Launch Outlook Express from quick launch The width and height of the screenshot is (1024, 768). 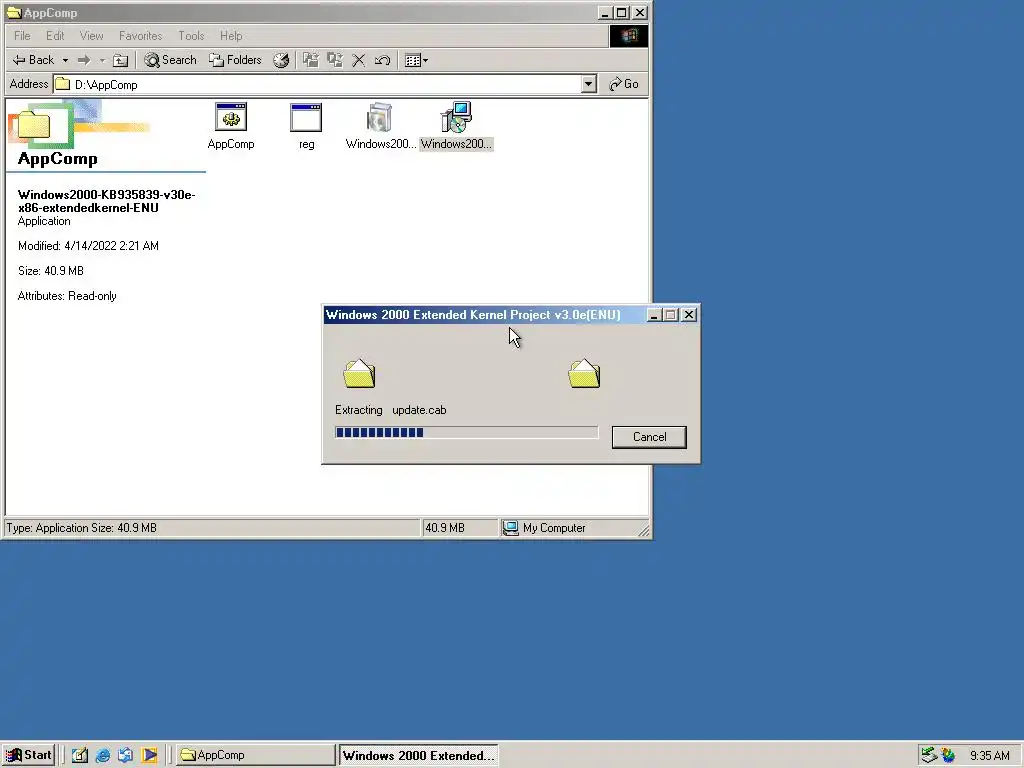(x=125, y=756)
